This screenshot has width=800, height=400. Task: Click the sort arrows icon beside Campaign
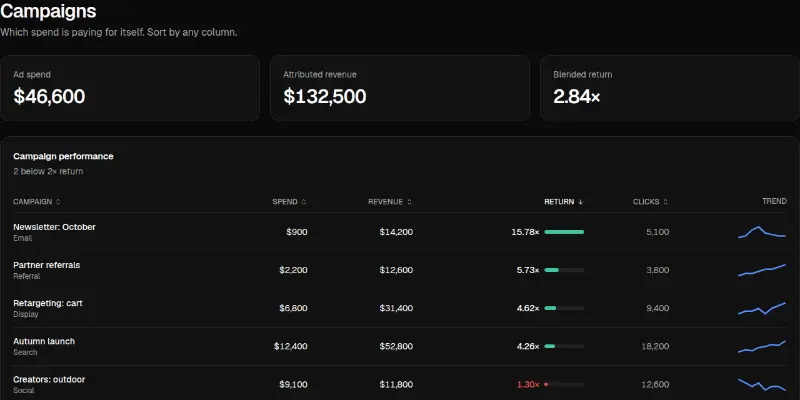[x=58, y=202]
